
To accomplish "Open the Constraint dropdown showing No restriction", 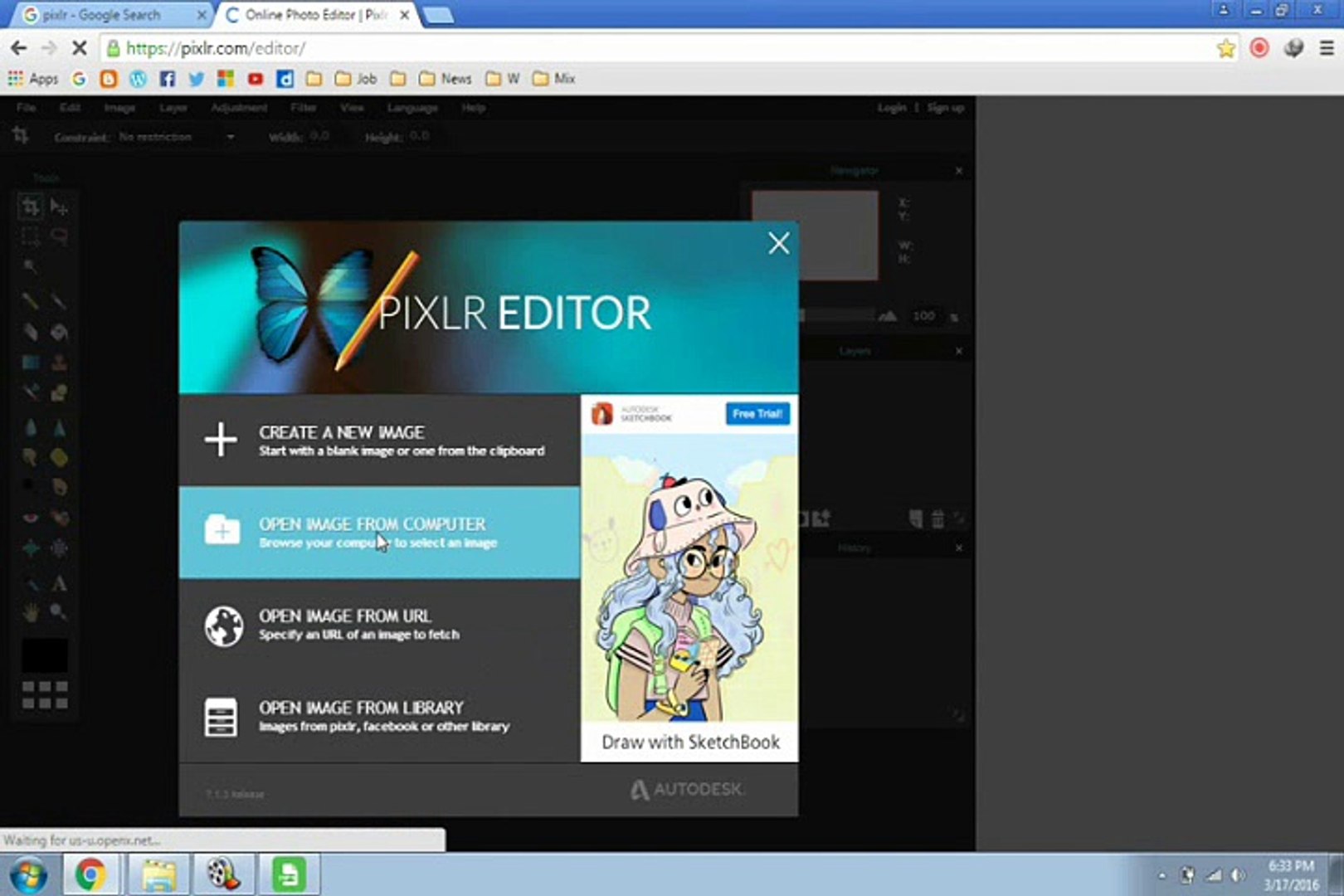I will (176, 137).
